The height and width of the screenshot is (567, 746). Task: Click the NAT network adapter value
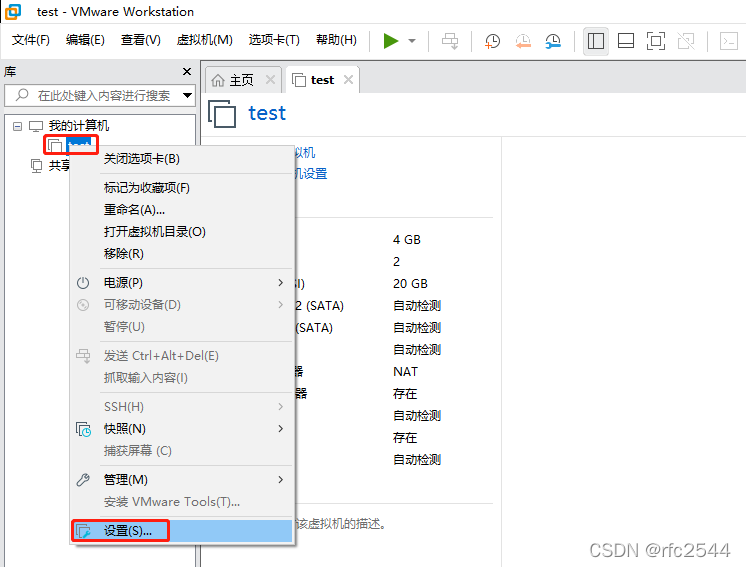point(405,372)
